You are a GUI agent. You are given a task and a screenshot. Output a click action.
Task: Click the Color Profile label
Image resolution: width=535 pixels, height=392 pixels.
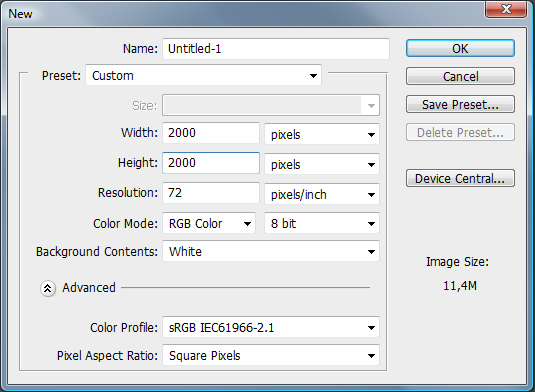pyautogui.click(x=124, y=328)
